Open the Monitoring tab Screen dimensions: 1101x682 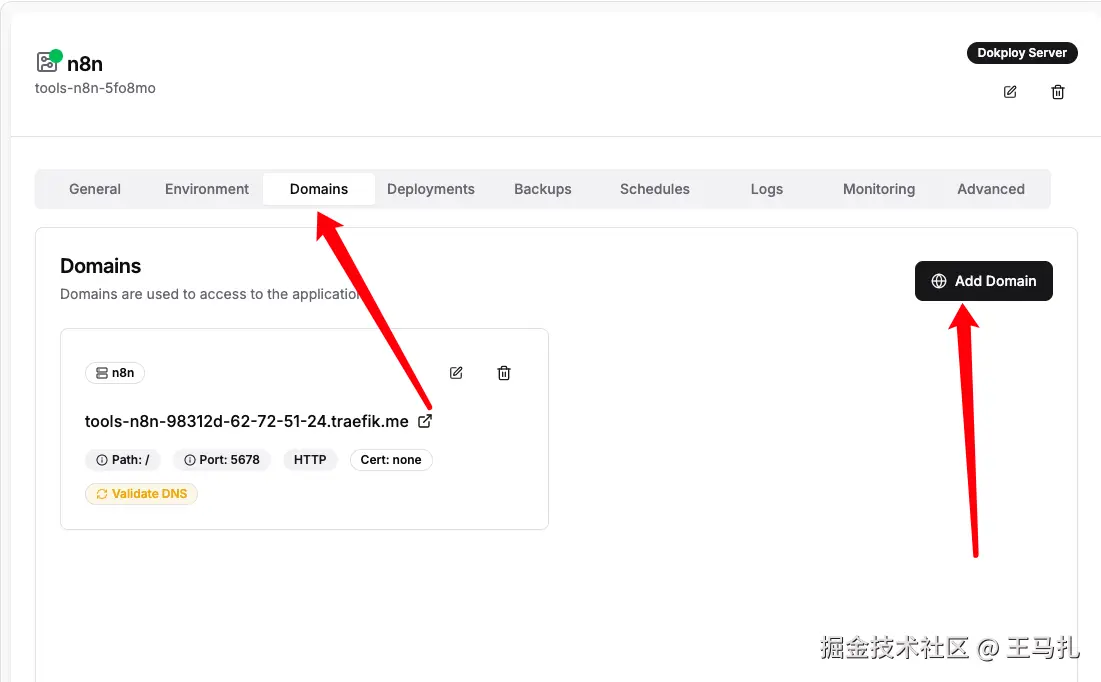point(878,189)
